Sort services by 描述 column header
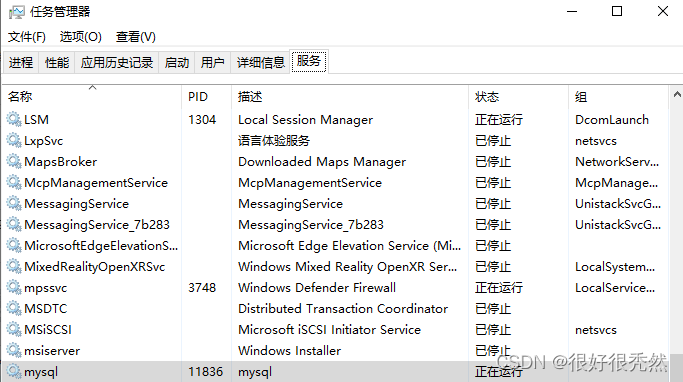This screenshot has width=683, height=382. click(350, 97)
